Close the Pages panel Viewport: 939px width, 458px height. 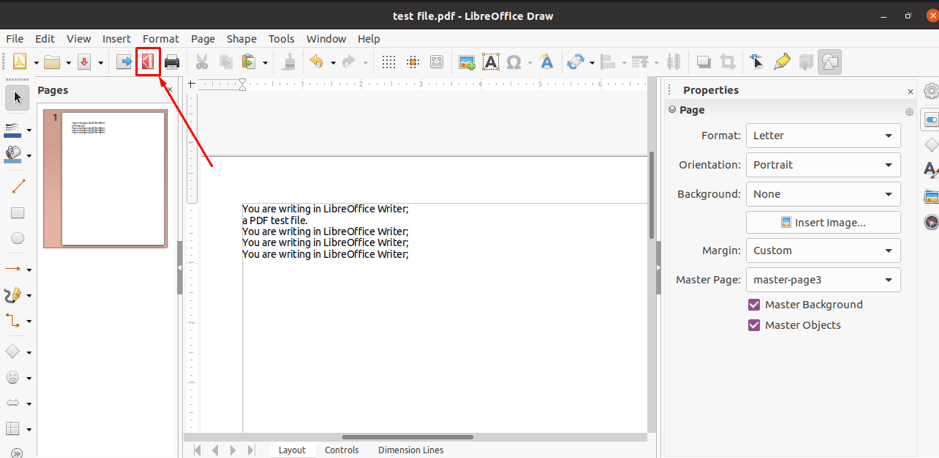pos(170,91)
